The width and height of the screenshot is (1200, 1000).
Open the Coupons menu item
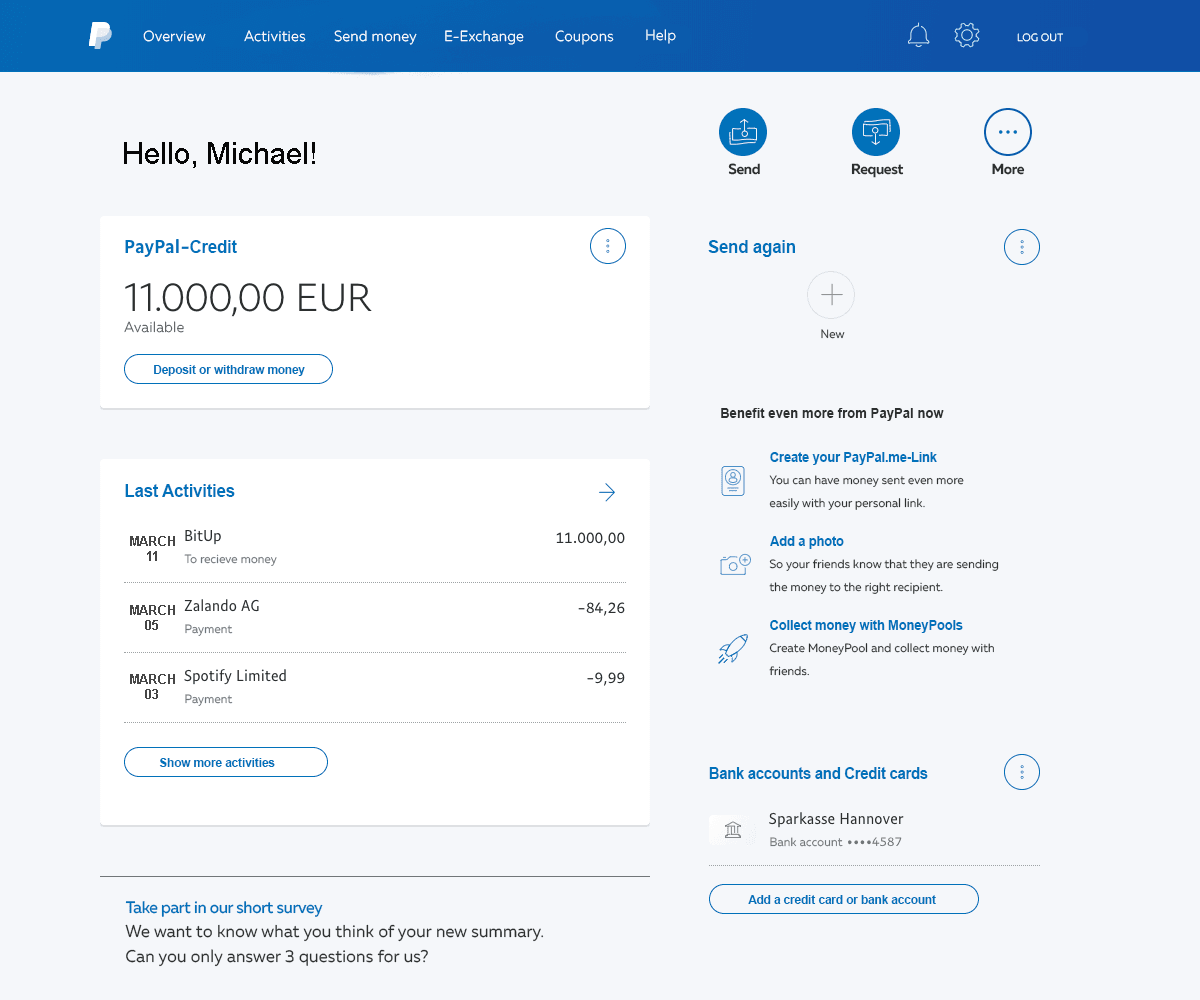tap(584, 36)
